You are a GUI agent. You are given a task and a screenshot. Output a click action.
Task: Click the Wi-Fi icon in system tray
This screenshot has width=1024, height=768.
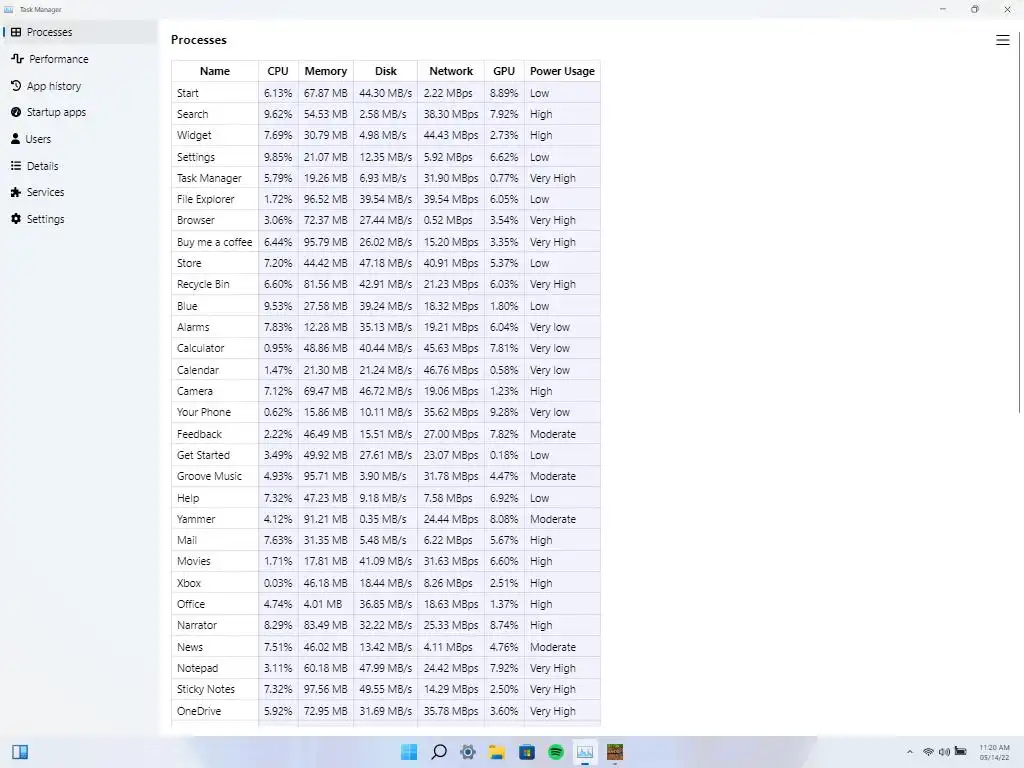tap(928, 752)
